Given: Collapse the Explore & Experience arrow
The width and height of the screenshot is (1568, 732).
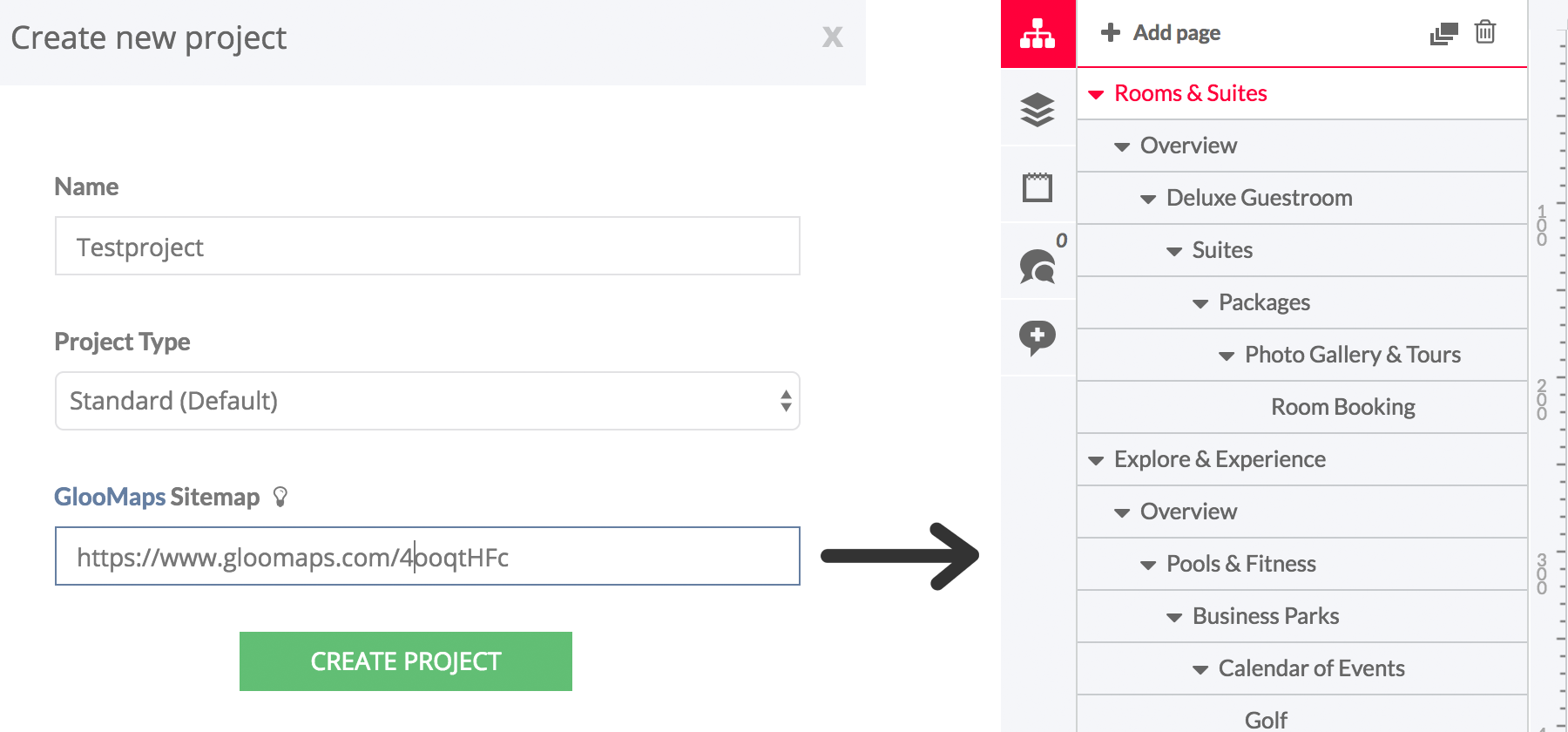Looking at the screenshot, I should click(x=1097, y=460).
